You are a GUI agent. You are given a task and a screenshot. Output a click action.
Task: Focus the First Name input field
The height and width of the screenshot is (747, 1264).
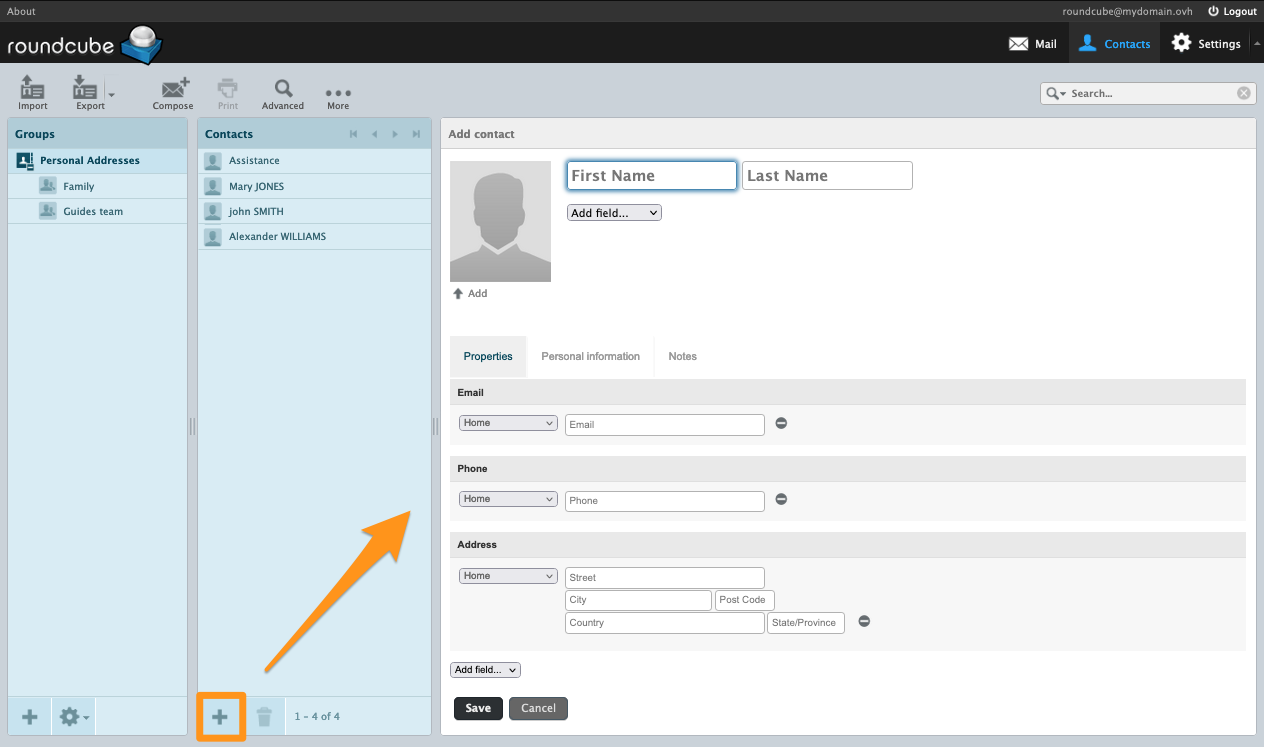click(651, 176)
